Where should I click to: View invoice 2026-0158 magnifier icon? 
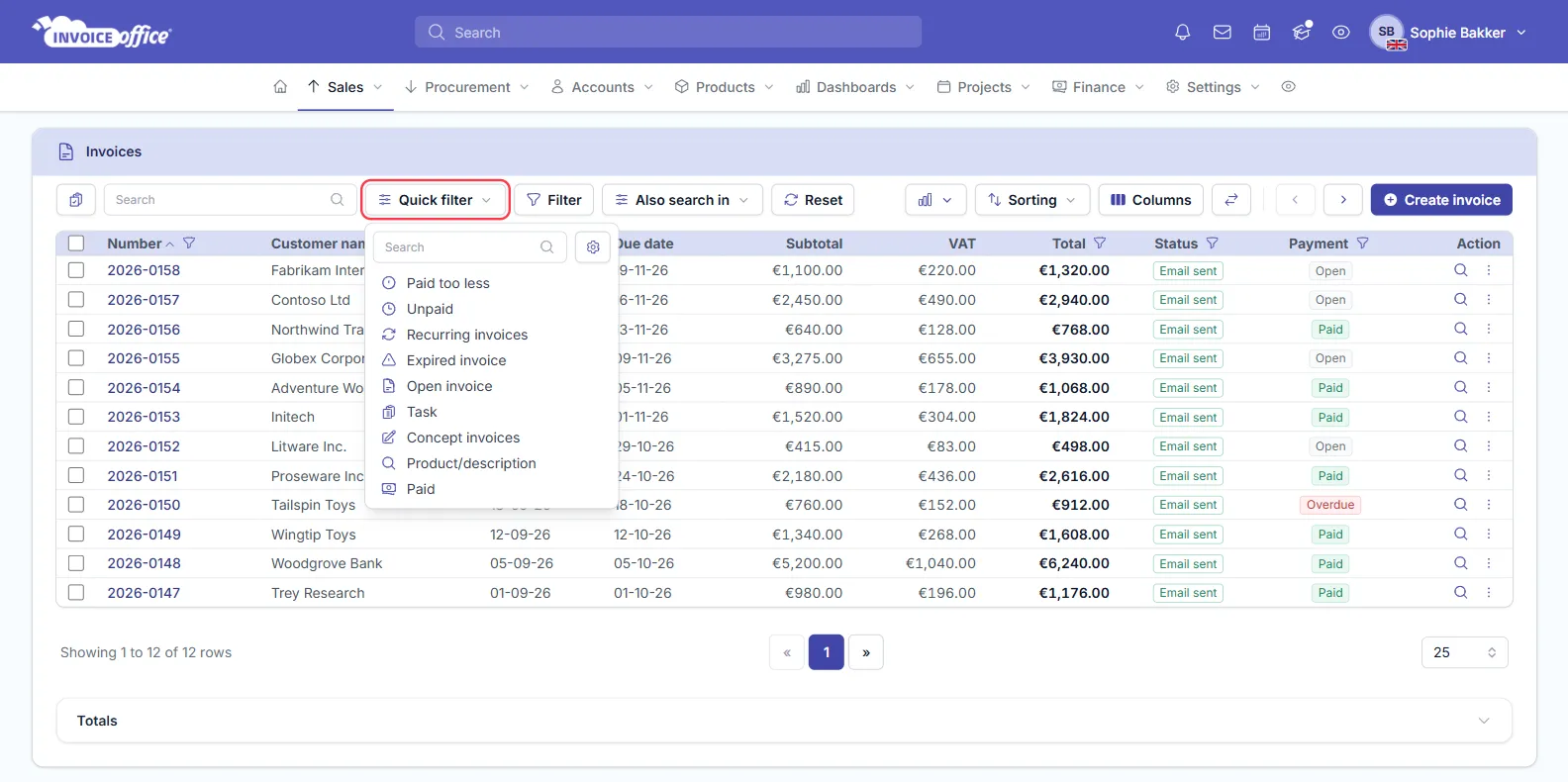click(x=1460, y=270)
